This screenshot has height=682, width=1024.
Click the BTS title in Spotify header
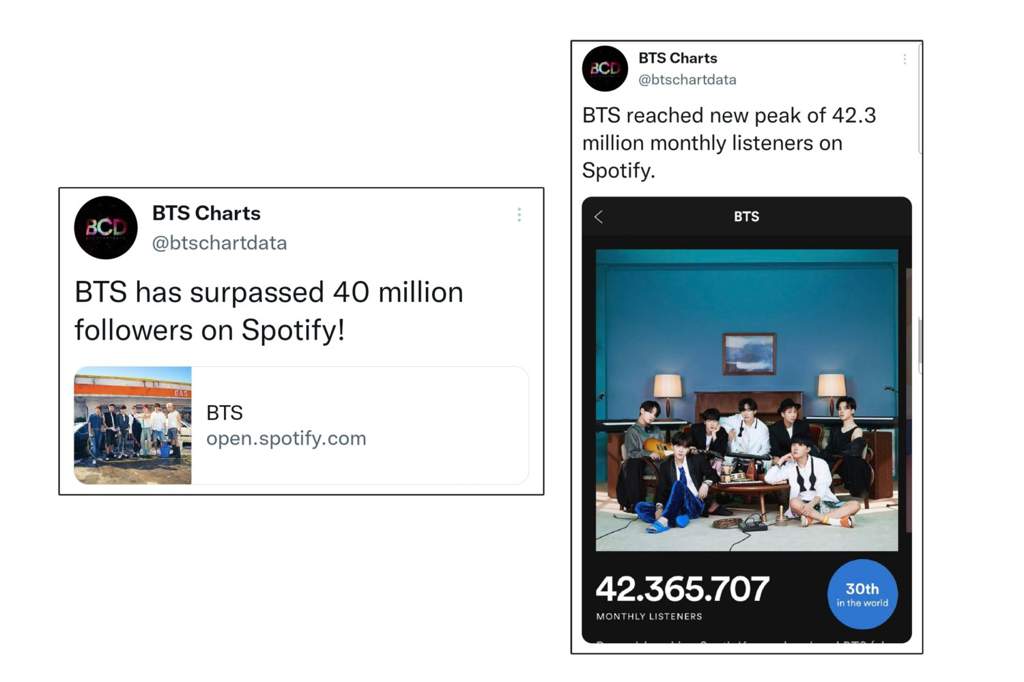tap(746, 217)
